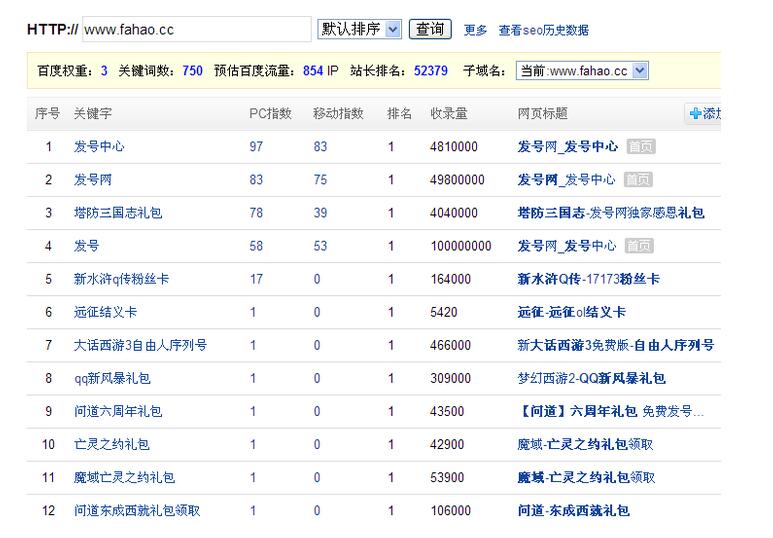Open title 【问道】六周年礼包 免费发号
The height and width of the screenshot is (538, 773).
point(610,411)
